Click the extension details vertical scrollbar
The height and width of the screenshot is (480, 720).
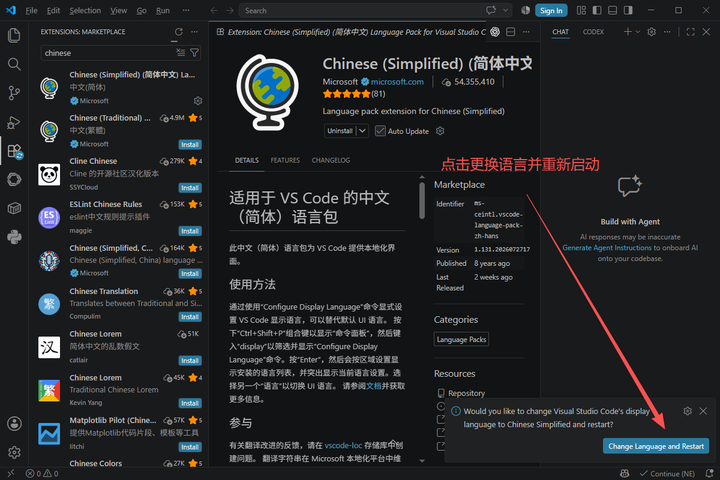click(422, 201)
